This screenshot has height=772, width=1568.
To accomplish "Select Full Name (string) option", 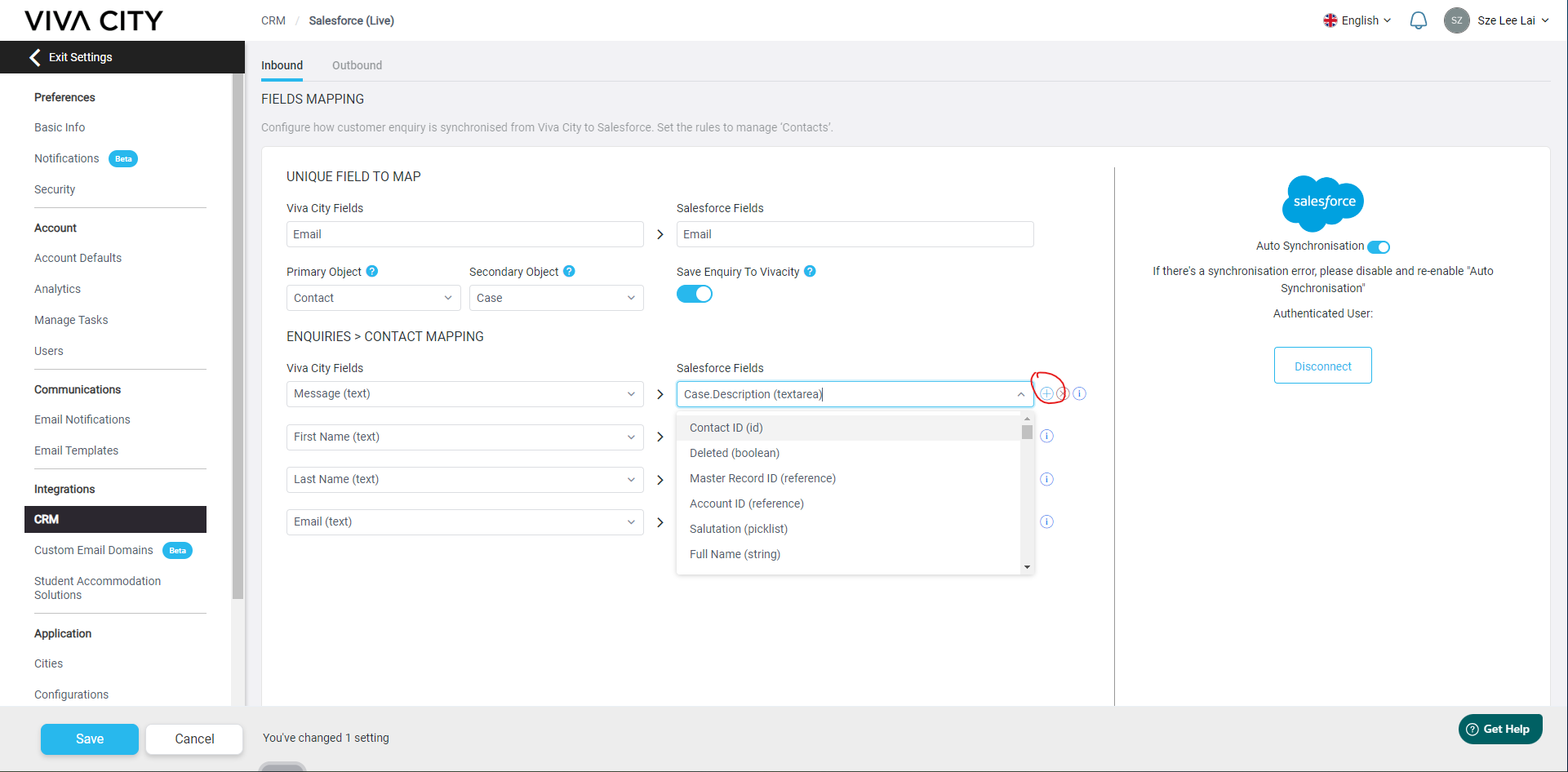I will tap(849, 554).
